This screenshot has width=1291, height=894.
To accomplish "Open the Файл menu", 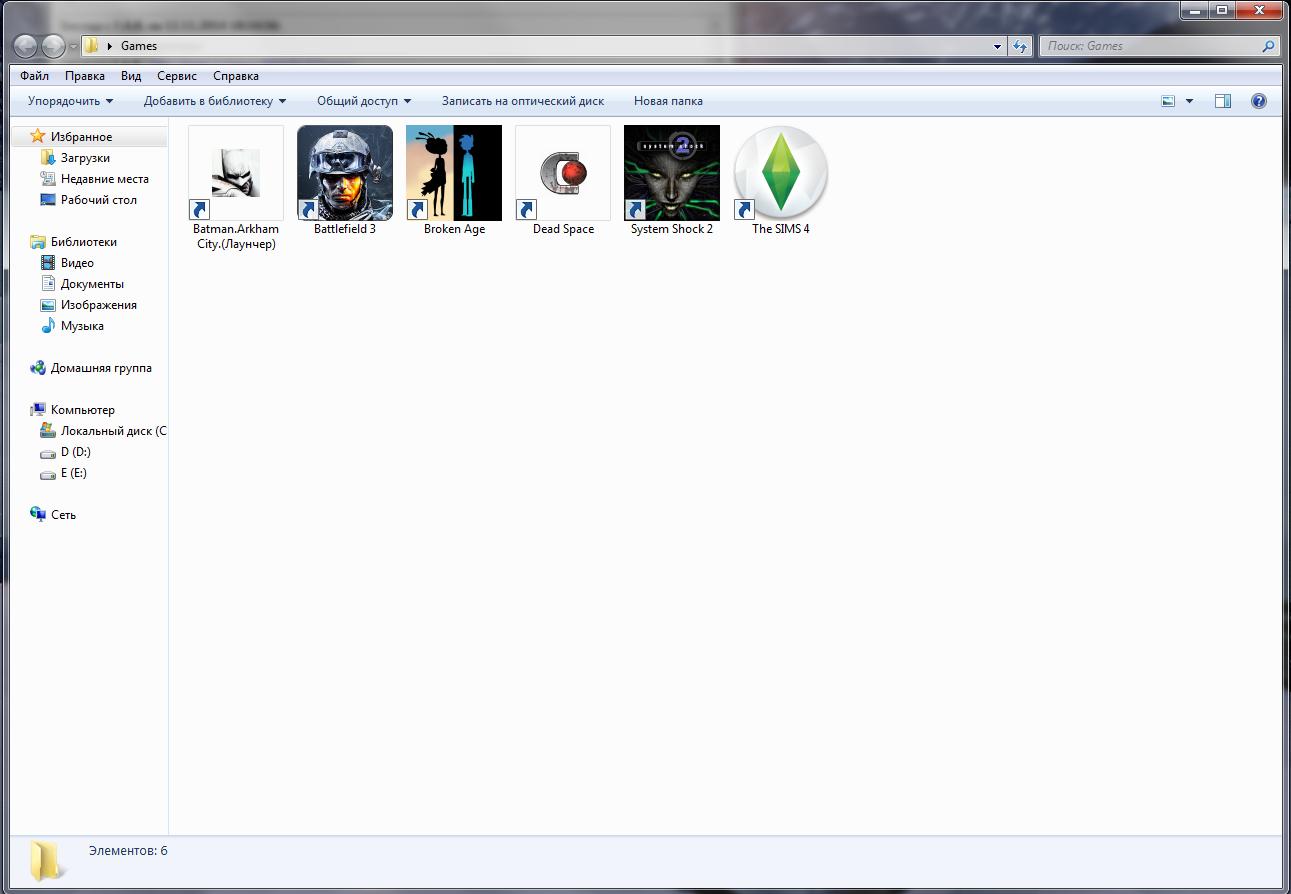I will [34, 76].
